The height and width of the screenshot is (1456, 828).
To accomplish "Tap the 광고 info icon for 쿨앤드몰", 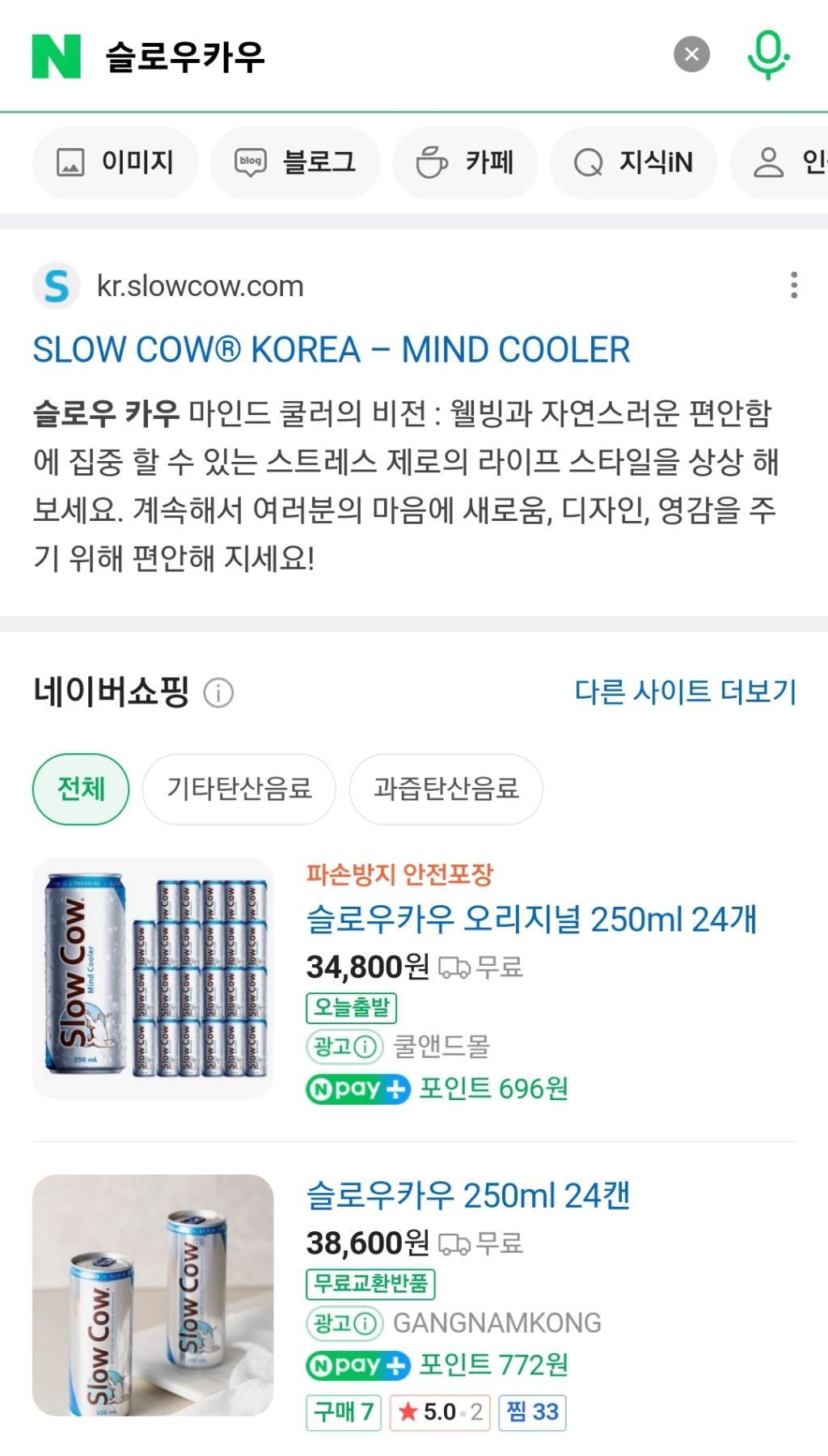I will tap(365, 1047).
